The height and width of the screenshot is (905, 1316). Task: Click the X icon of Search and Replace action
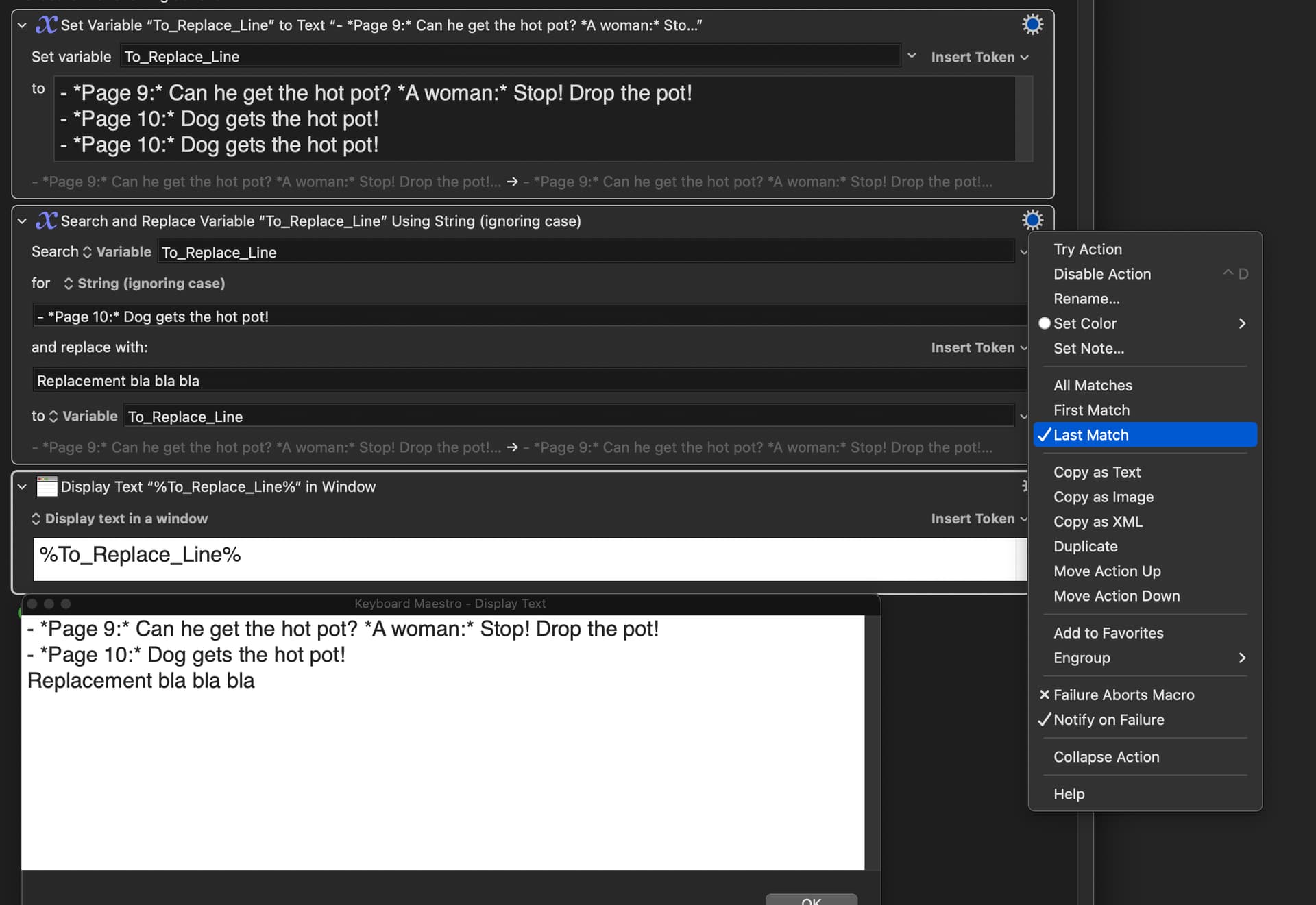tap(47, 221)
